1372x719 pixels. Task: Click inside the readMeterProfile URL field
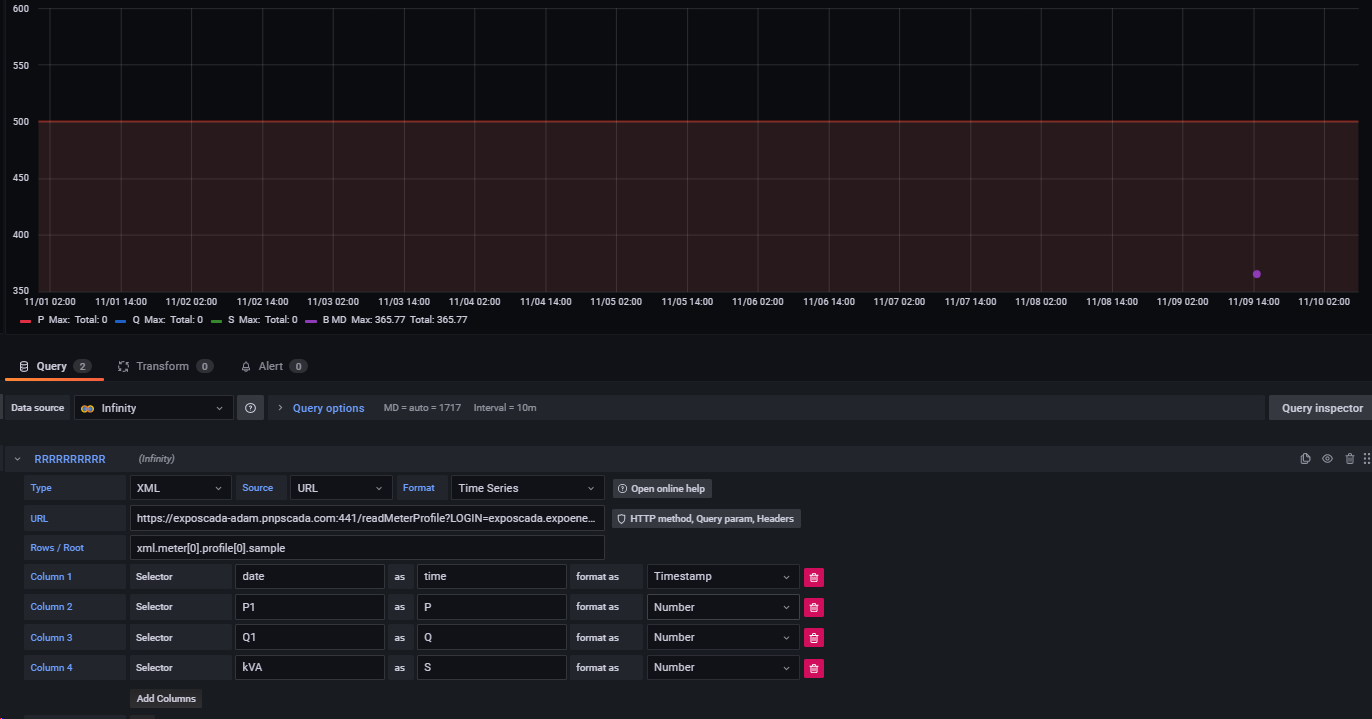click(x=366, y=518)
